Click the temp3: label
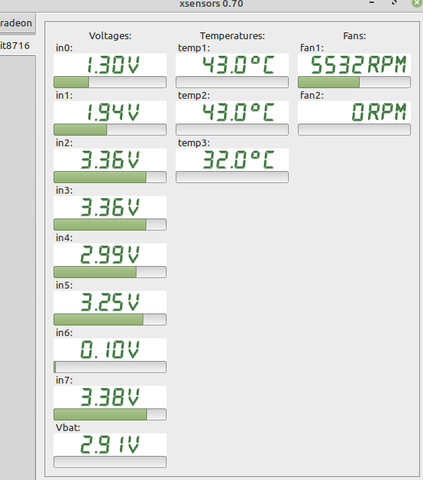Image resolution: width=423 pixels, height=480 pixels. click(x=194, y=143)
